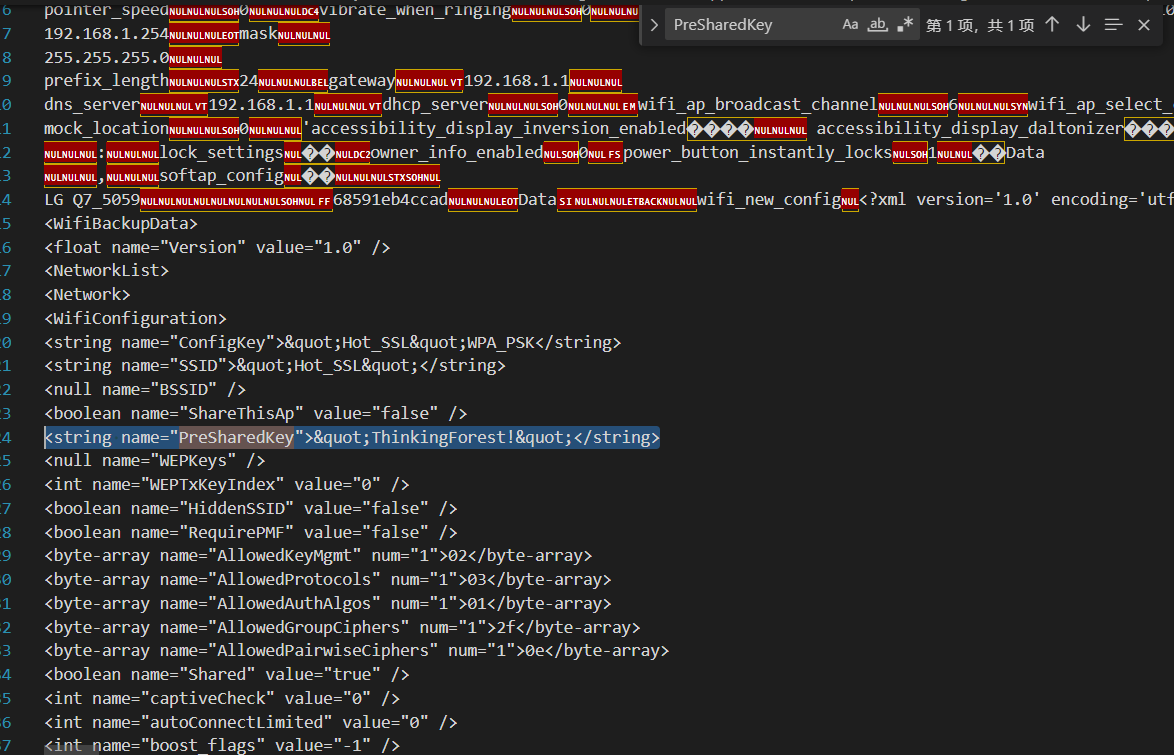The height and width of the screenshot is (755, 1174).
Task: Click the text 'pointer_speed'
Action: (x=106, y=10)
